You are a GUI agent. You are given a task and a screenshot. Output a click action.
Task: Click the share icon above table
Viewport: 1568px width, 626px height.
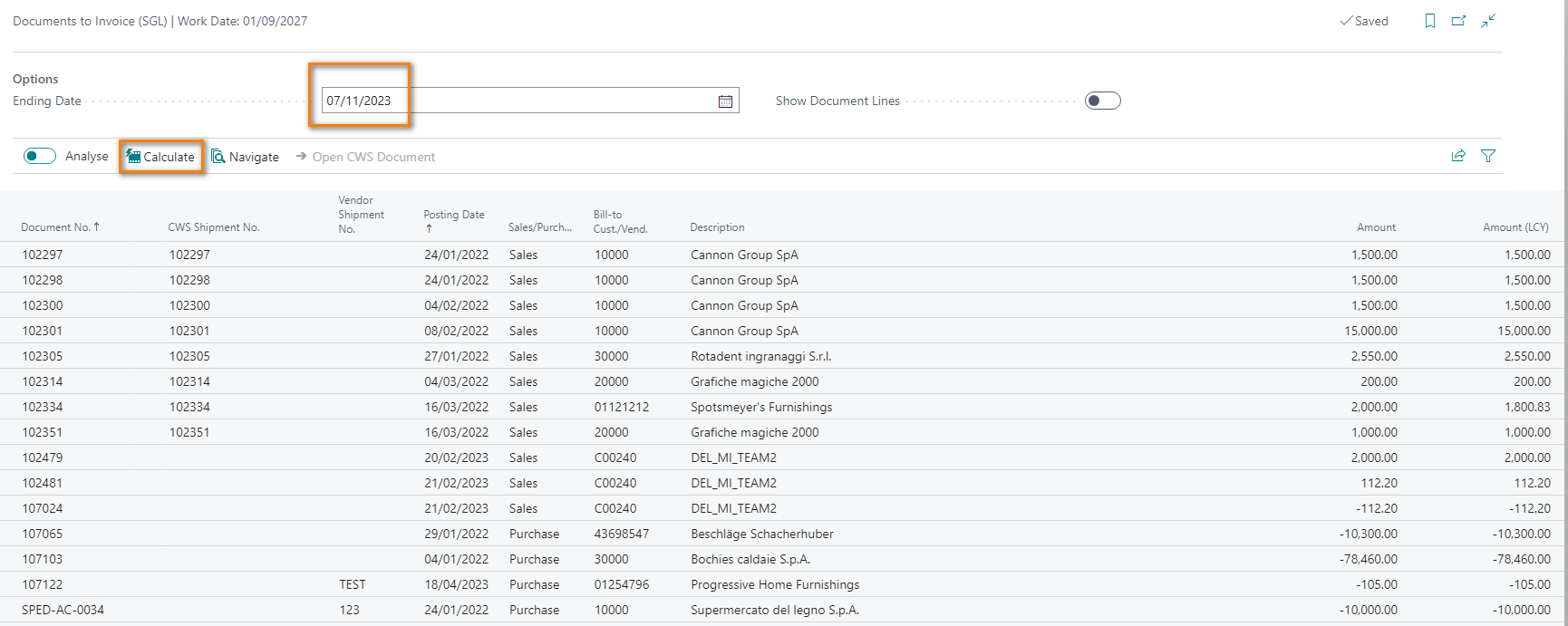coord(1458,156)
